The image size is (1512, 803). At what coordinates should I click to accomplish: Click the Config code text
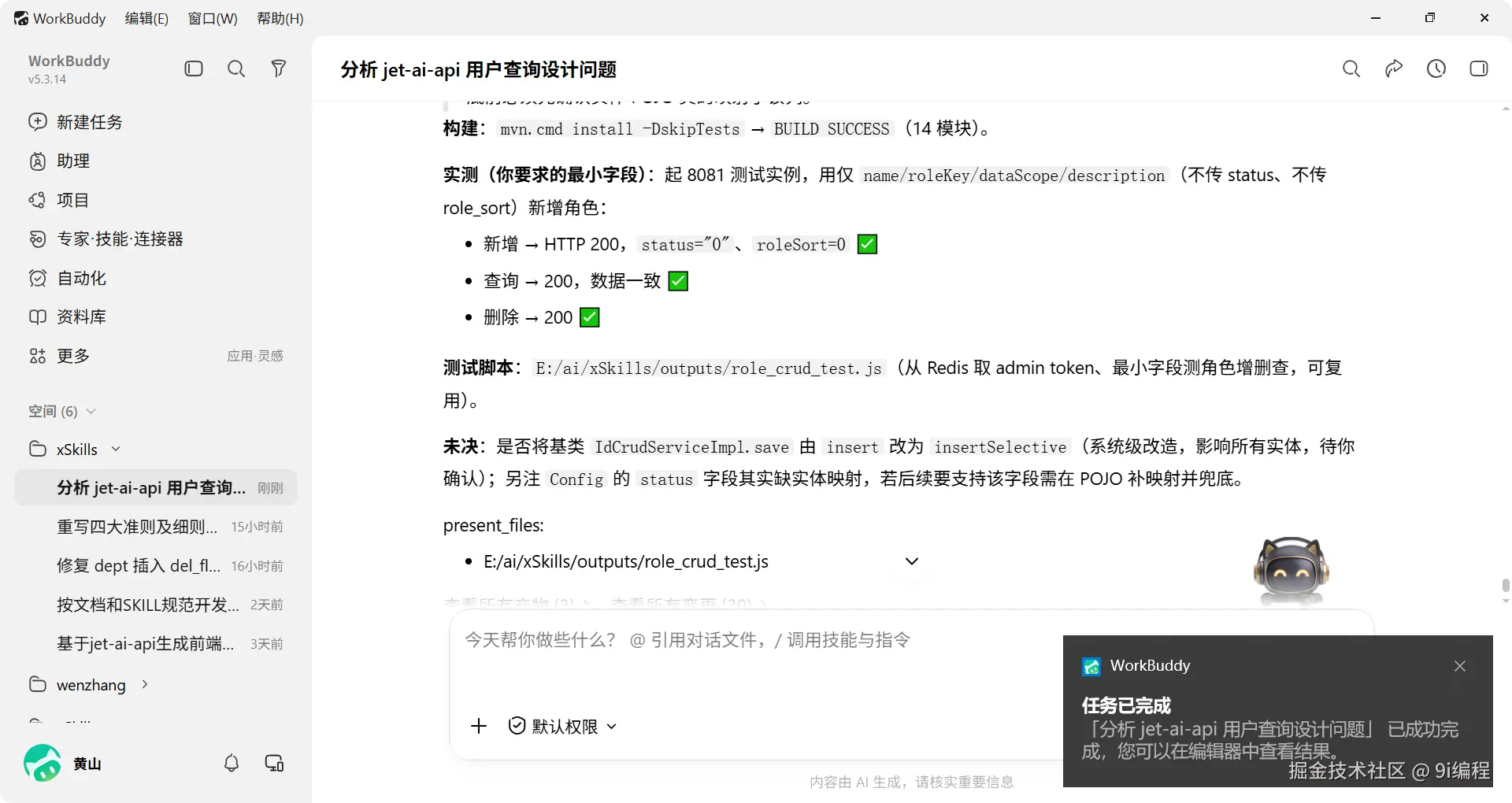pyautogui.click(x=576, y=479)
